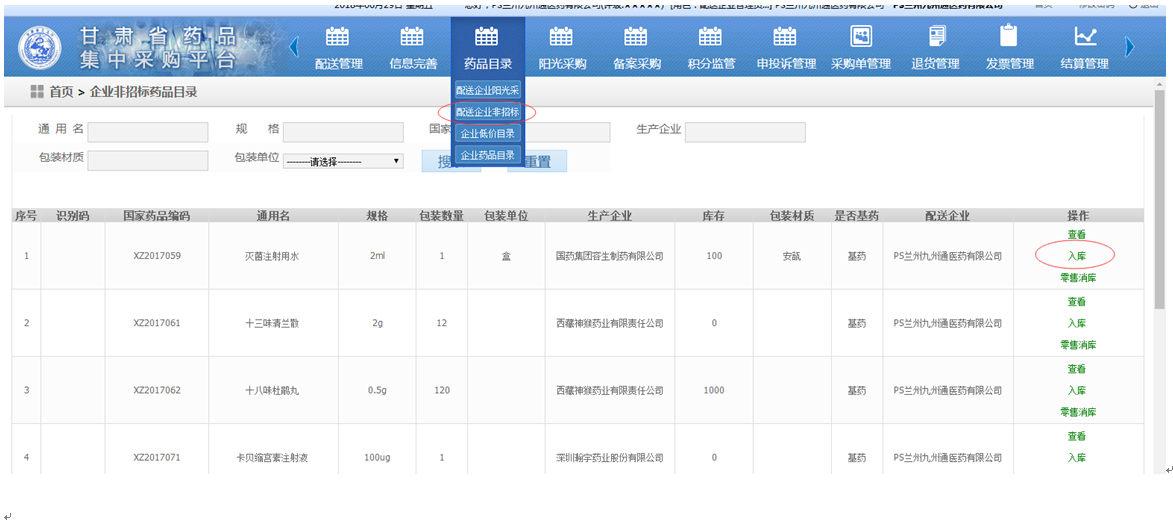Click the 灭菌注射用水 name cell
The image size is (1173, 520).
click(x=274, y=256)
